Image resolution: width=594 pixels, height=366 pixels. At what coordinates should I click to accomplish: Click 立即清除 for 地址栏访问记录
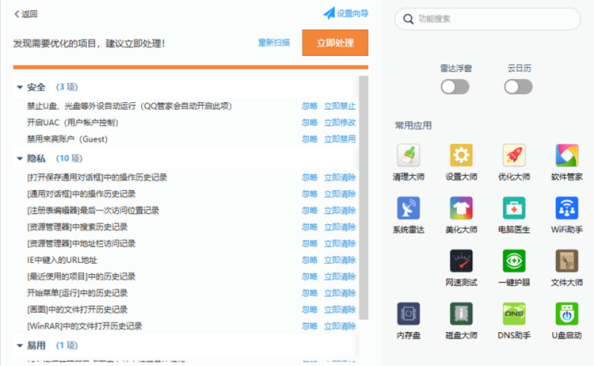pos(340,244)
